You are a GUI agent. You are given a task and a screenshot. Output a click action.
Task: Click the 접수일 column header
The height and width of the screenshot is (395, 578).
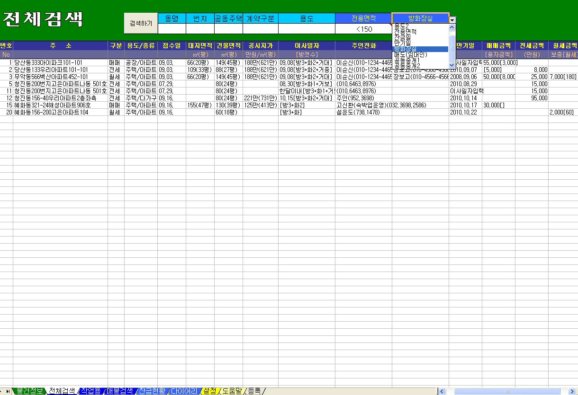pyautogui.click(x=171, y=46)
